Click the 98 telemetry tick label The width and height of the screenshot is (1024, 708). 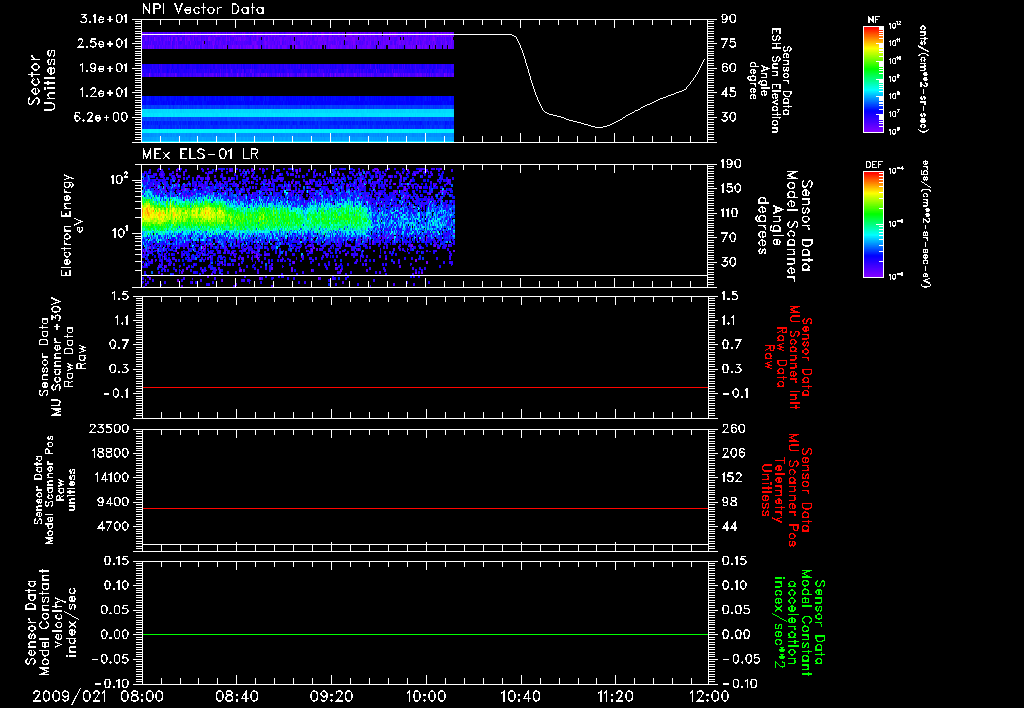coord(729,502)
